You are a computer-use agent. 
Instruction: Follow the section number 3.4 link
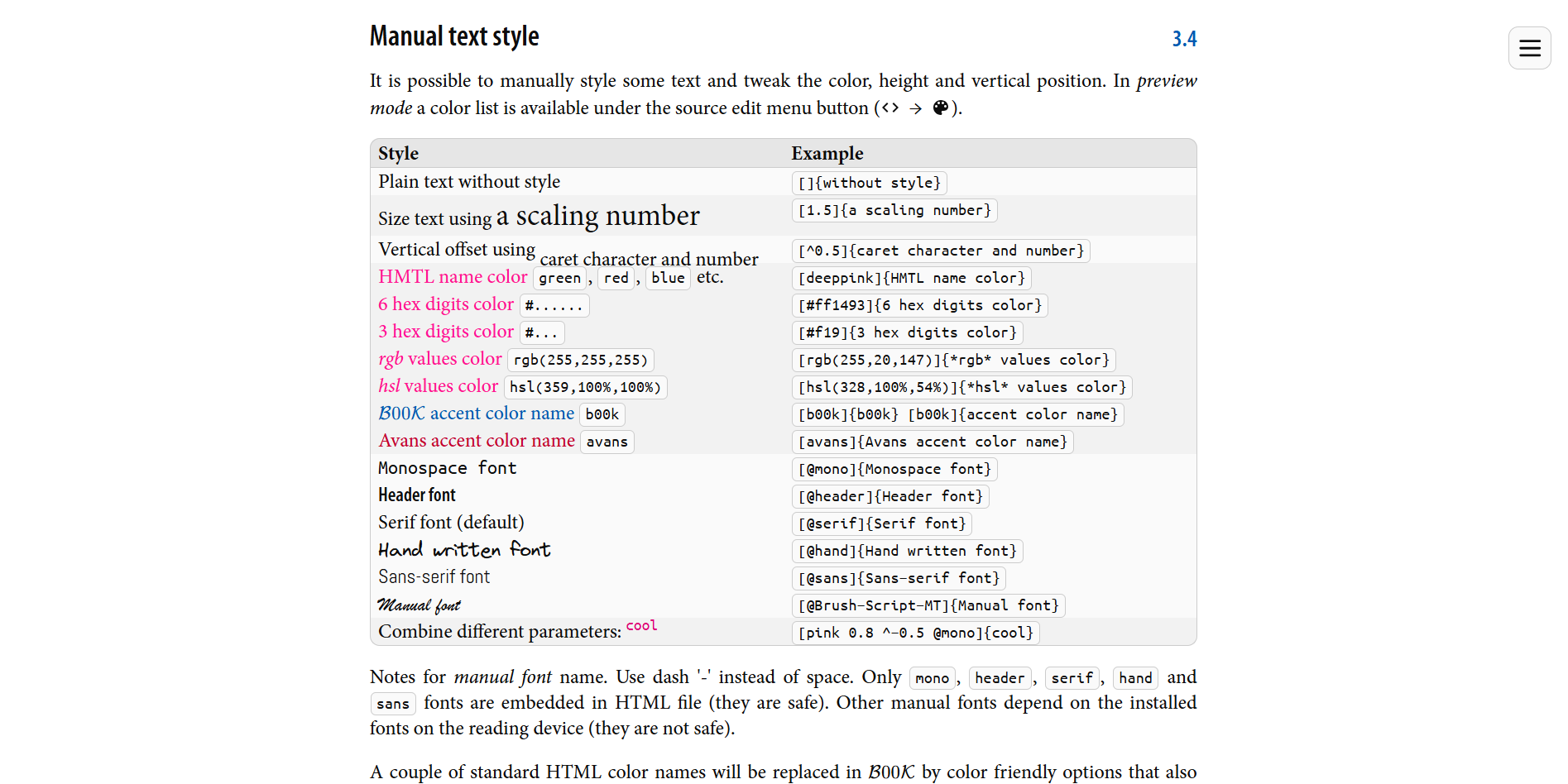click(x=1183, y=39)
